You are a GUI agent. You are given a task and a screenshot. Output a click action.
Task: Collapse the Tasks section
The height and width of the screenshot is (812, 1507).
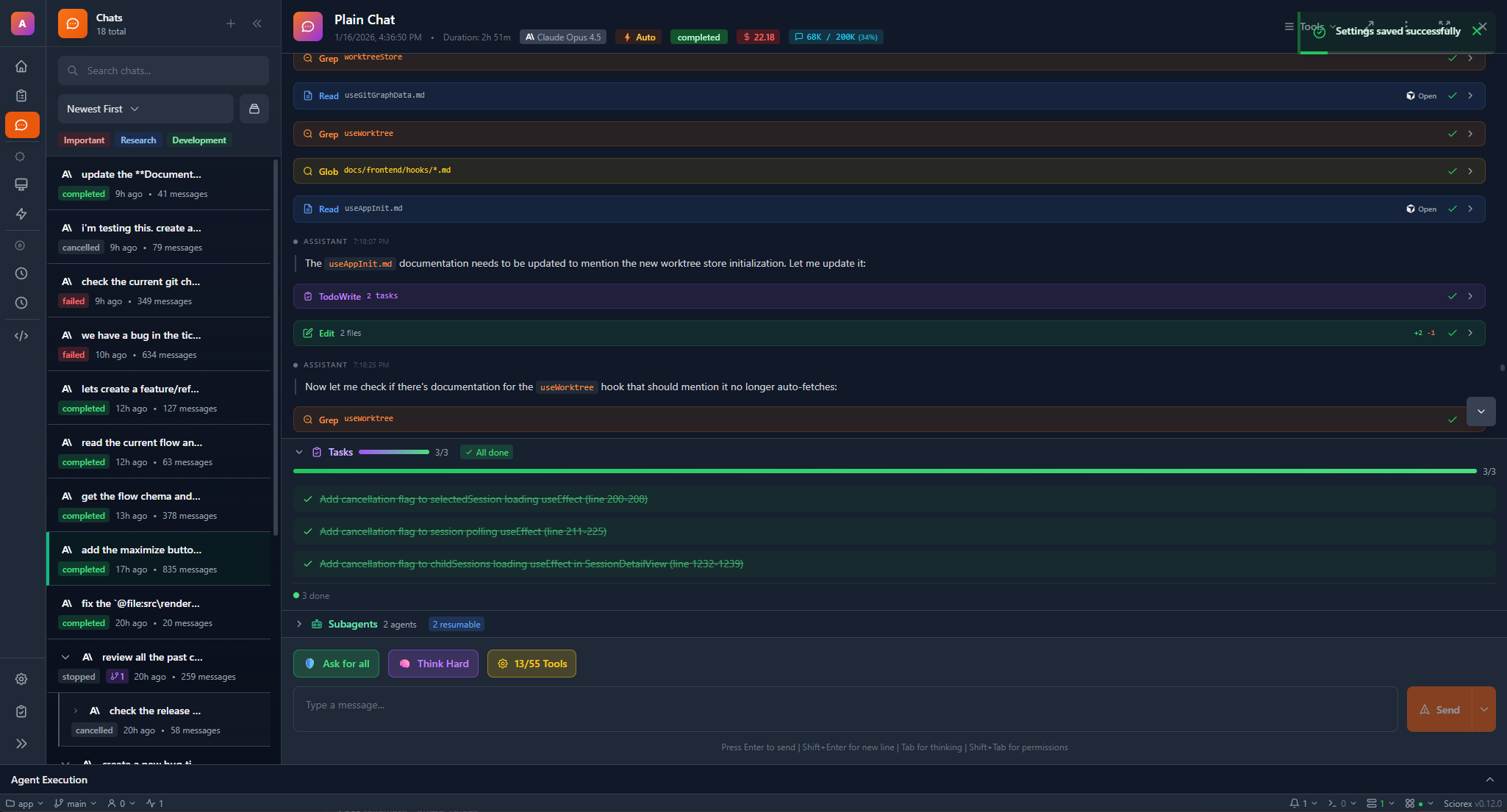pos(299,451)
